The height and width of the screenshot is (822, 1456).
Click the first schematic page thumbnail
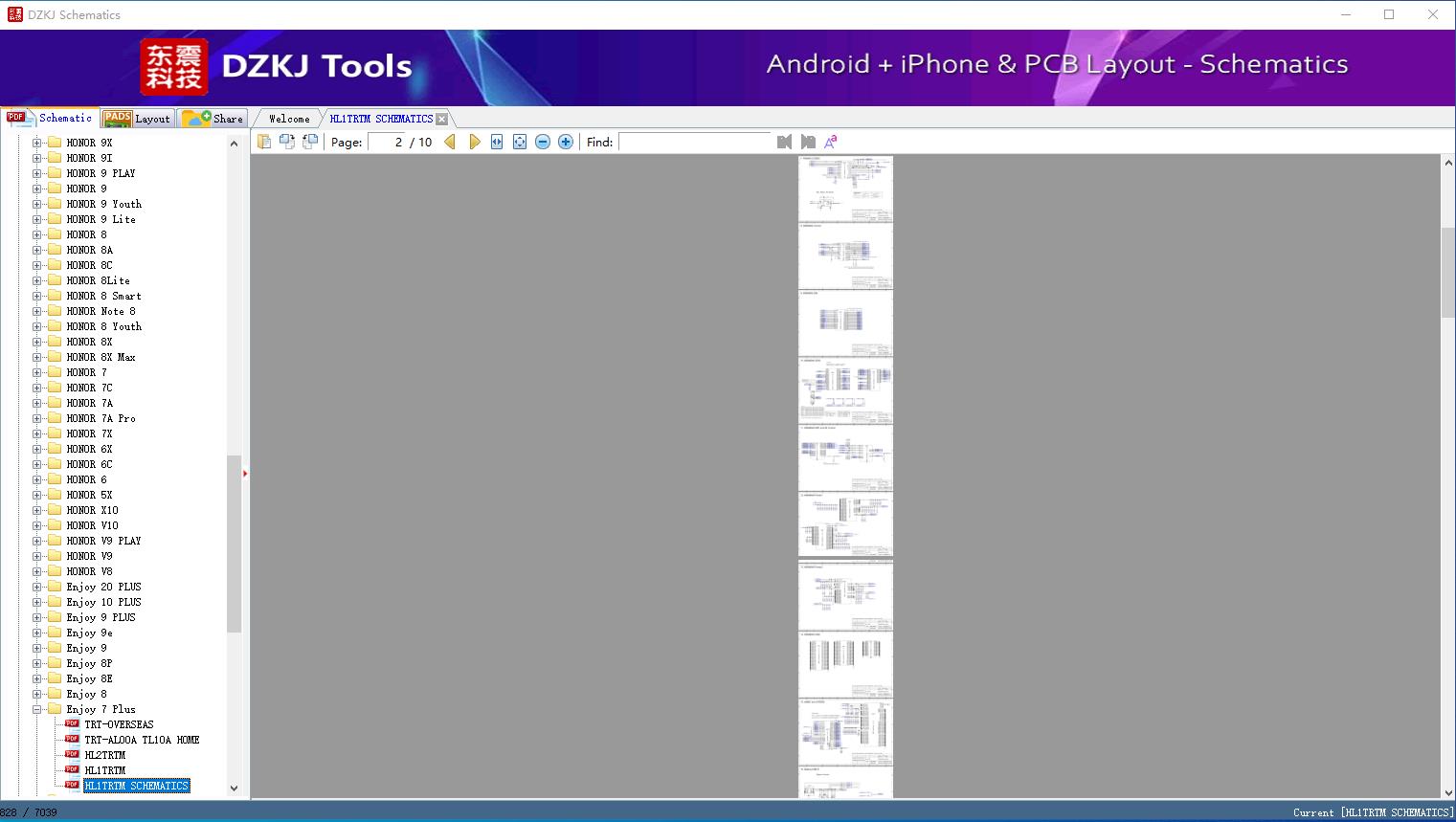point(846,189)
